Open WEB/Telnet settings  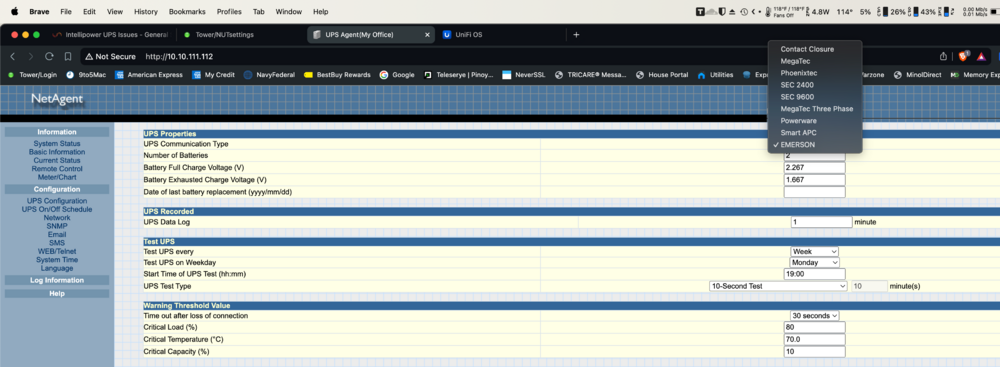click(57, 251)
